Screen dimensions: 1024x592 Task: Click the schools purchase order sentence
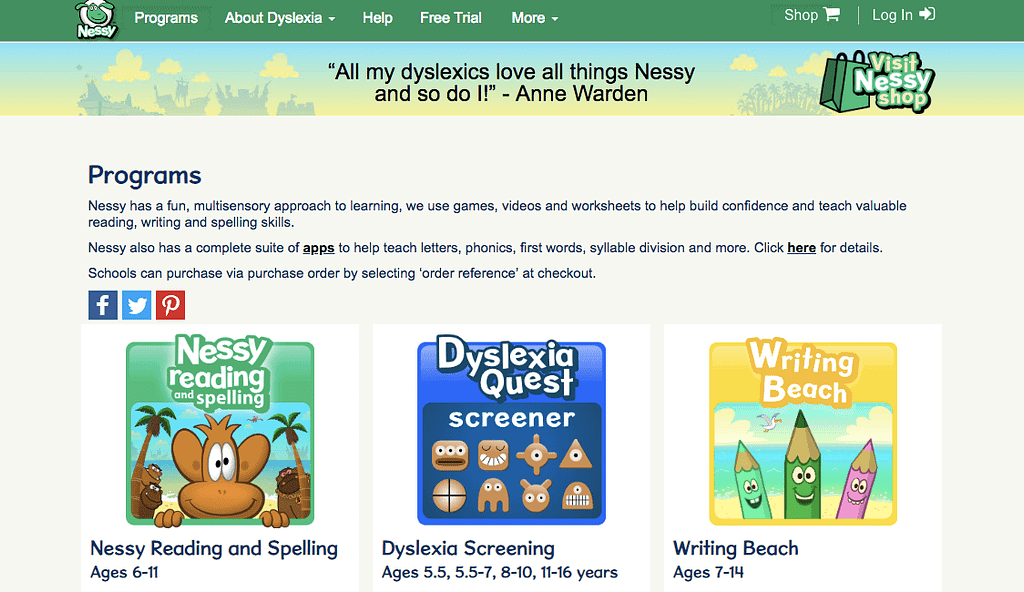pyautogui.click(x=342, y=273)
